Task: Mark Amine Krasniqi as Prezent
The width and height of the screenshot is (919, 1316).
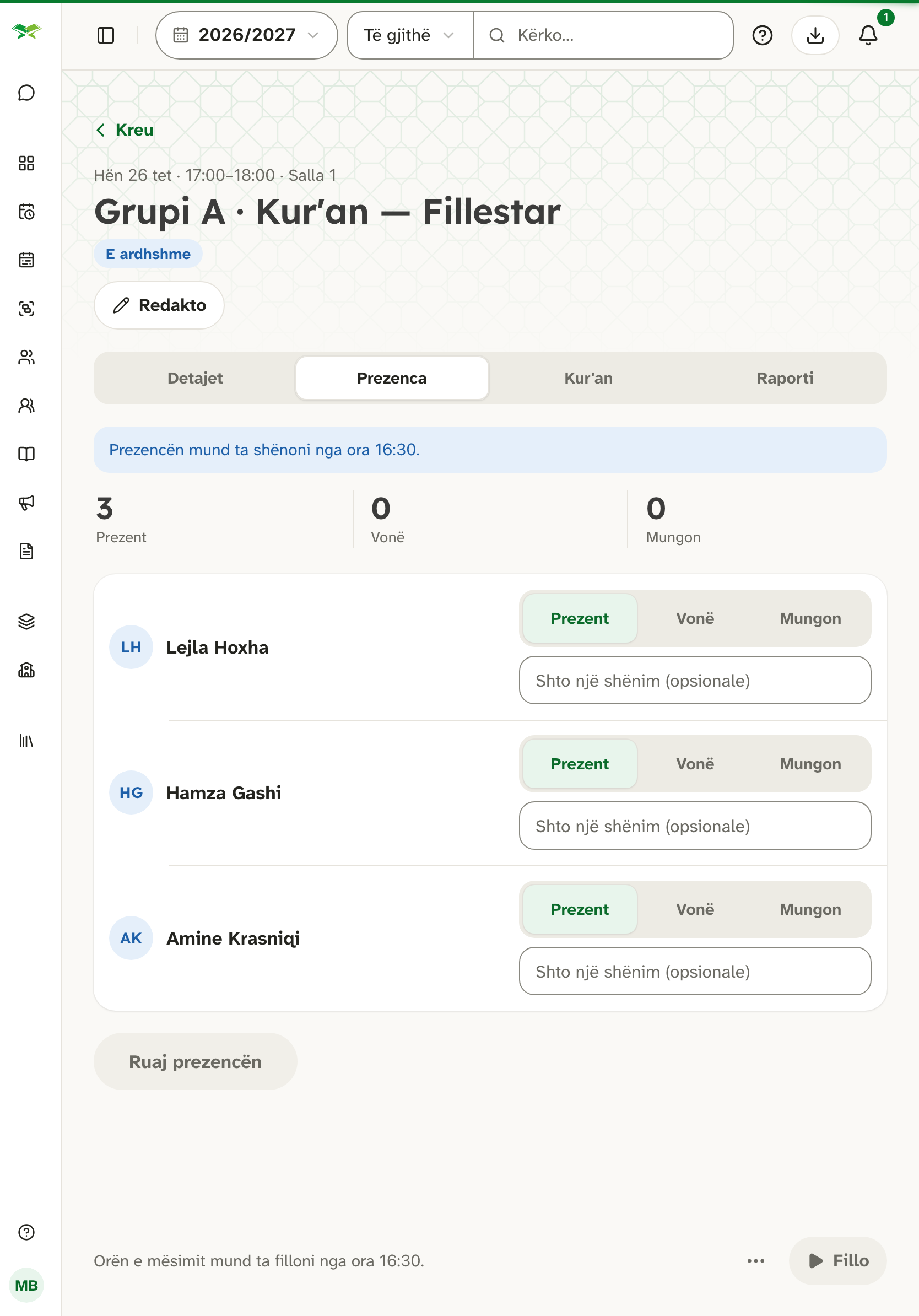Action: (x=579, y=910)
